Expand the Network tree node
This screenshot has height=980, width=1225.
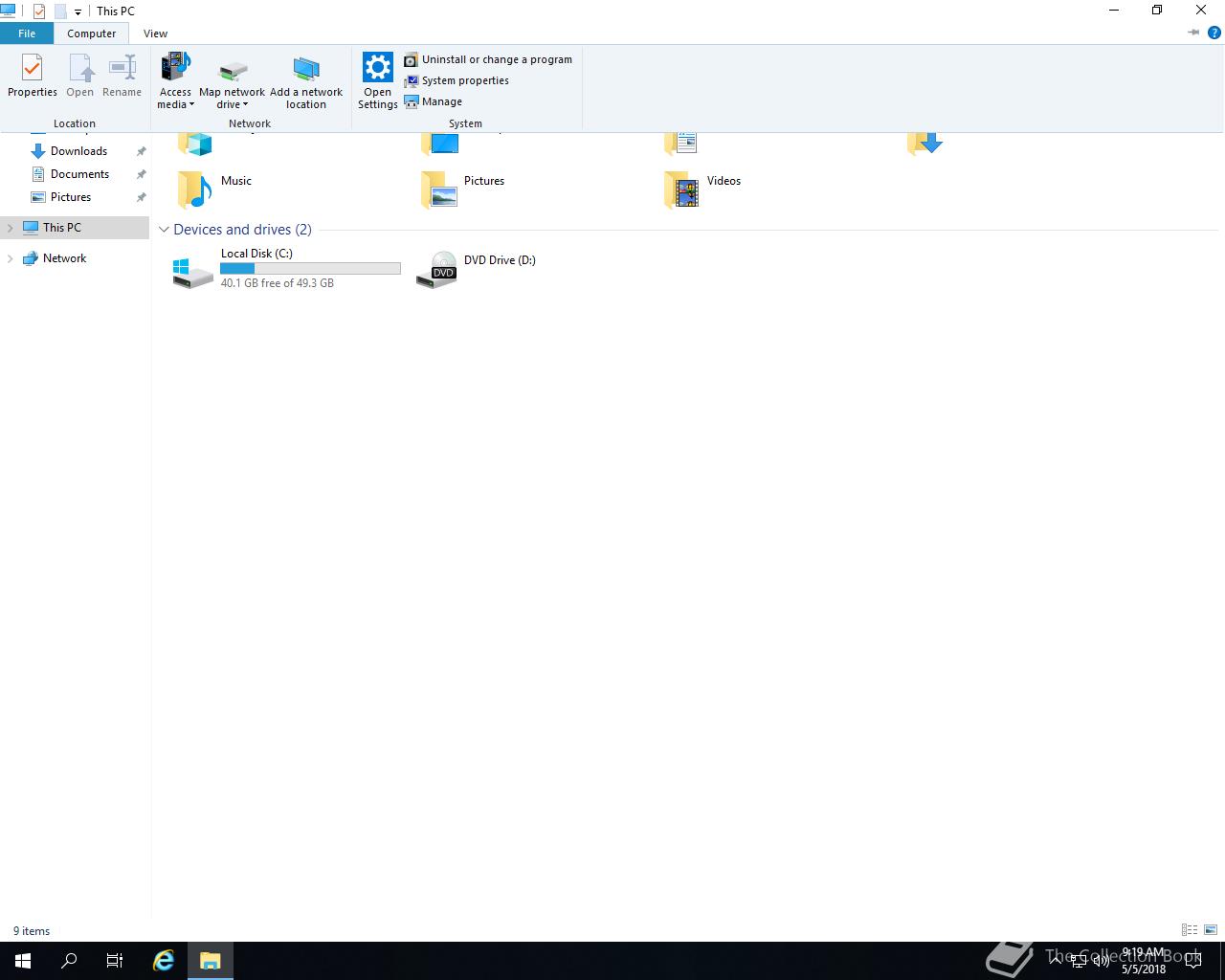(11, 258)
